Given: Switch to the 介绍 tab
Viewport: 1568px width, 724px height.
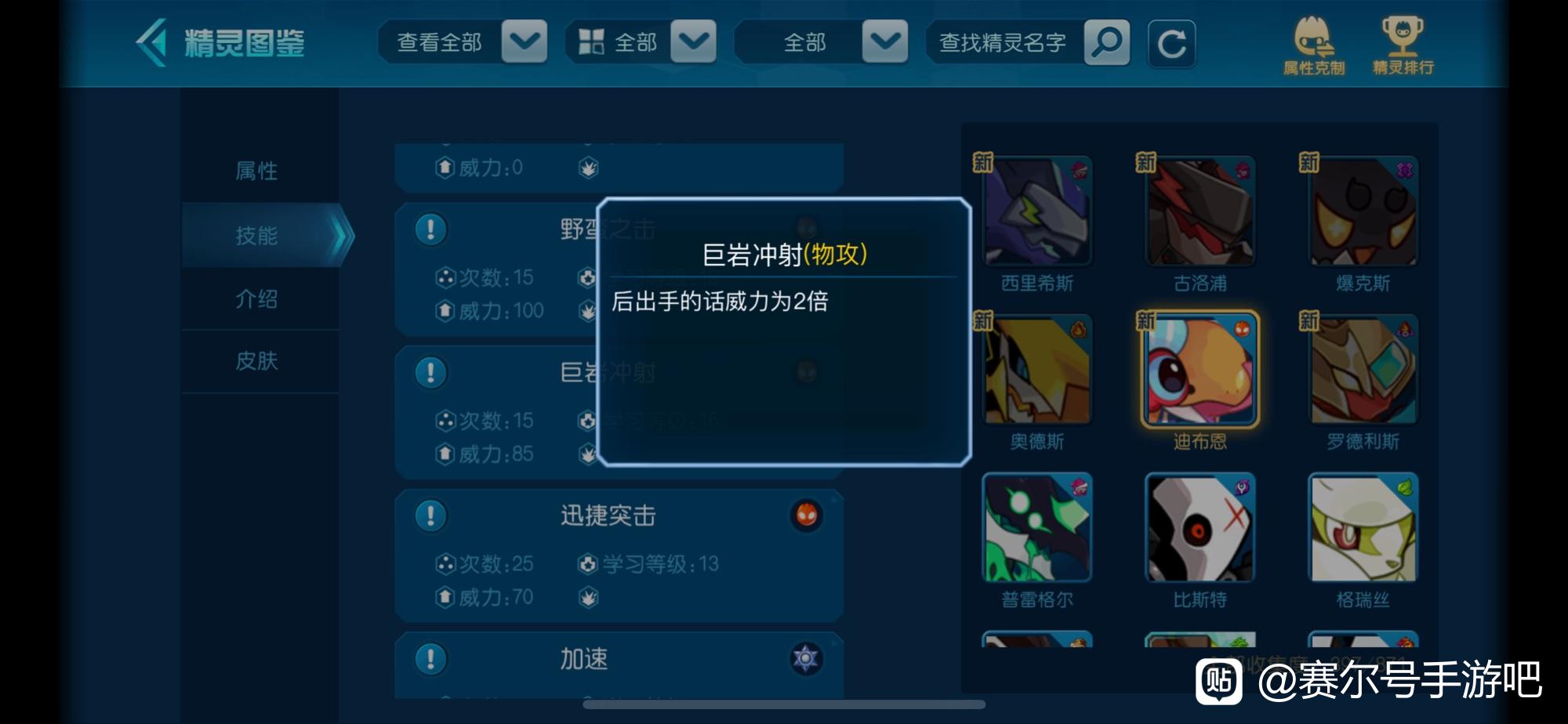Looking at the screenshot, I should click(256, 299).
